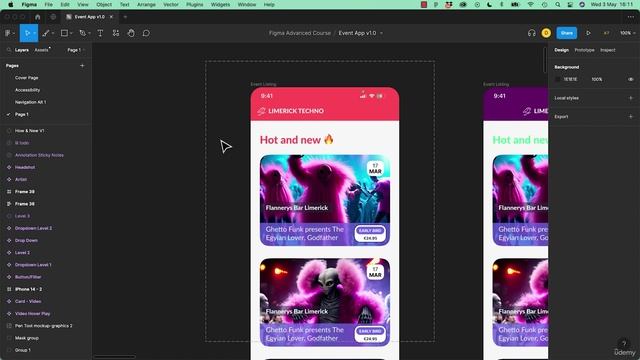The width and height of the screenshot is (640, 360).
Task: Open the help question mark button
Action: click(623, 344)
